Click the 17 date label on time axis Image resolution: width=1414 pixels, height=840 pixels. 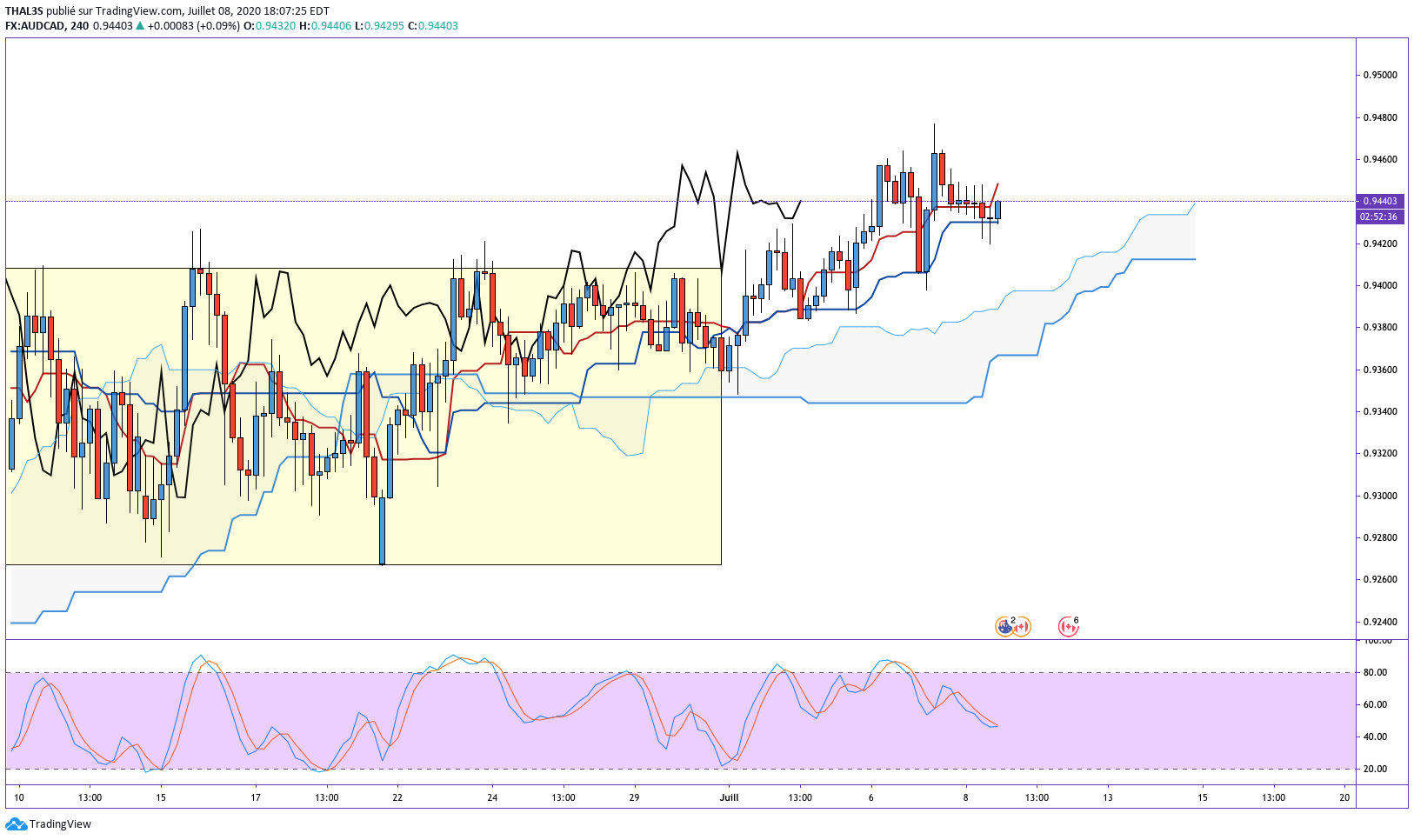(x=256, y=797)
